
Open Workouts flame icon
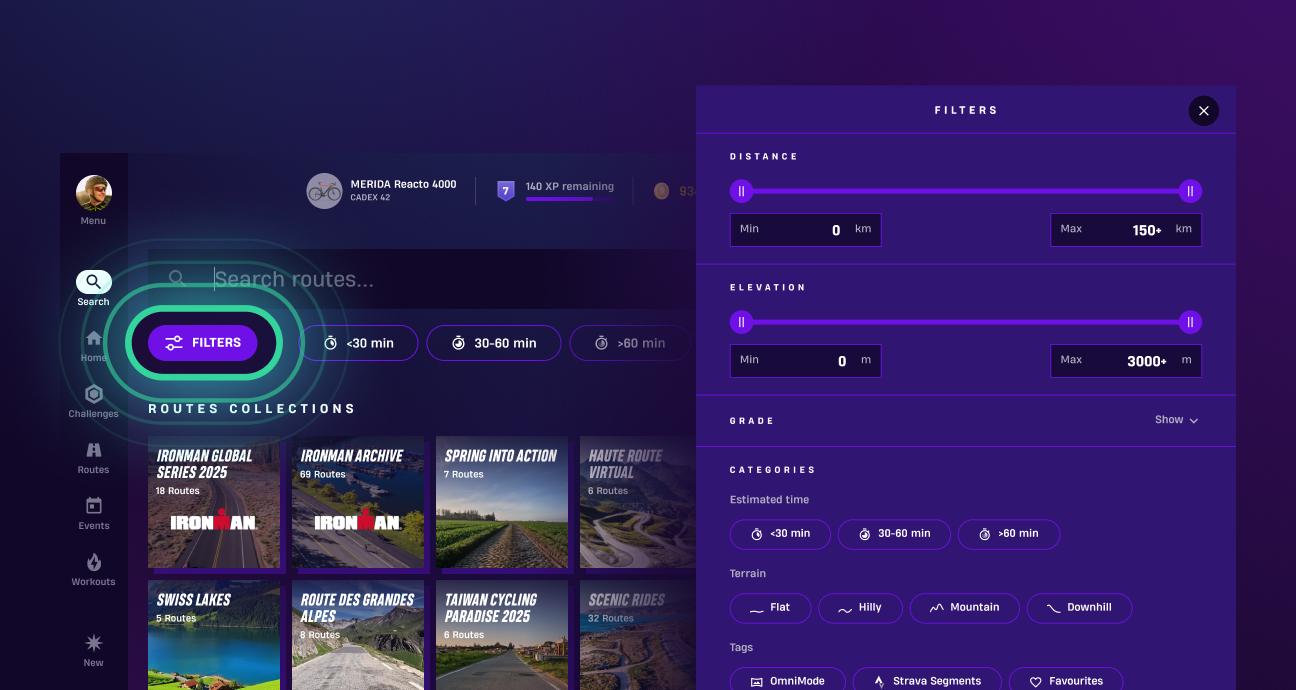pos(93,564)
